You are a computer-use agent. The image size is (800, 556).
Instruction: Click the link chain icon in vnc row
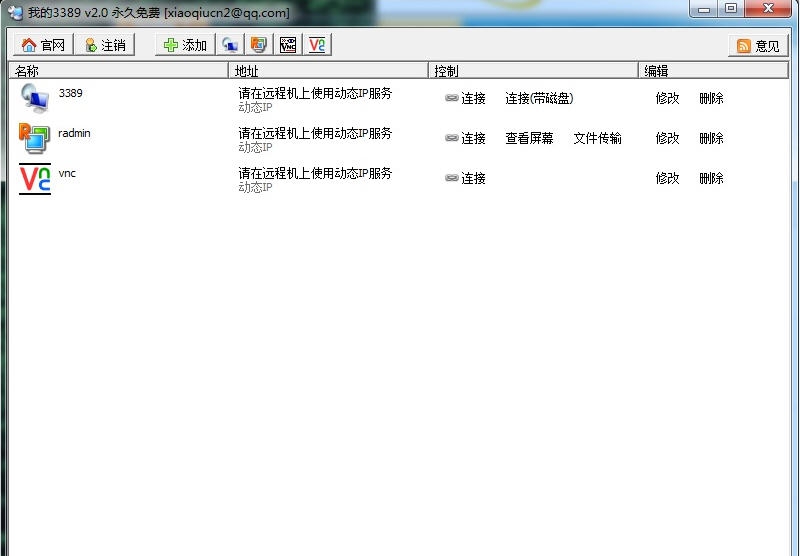pyautogui.click(x=452, y=178)
